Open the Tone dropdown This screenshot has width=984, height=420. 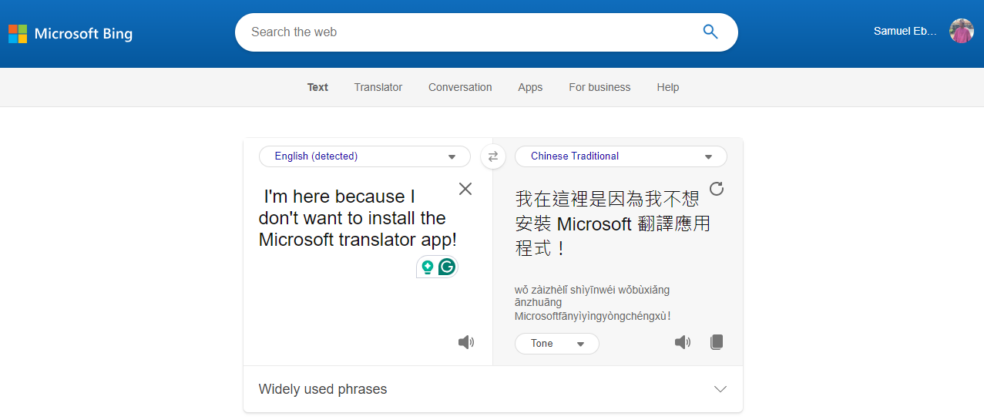tap(556, 344)
